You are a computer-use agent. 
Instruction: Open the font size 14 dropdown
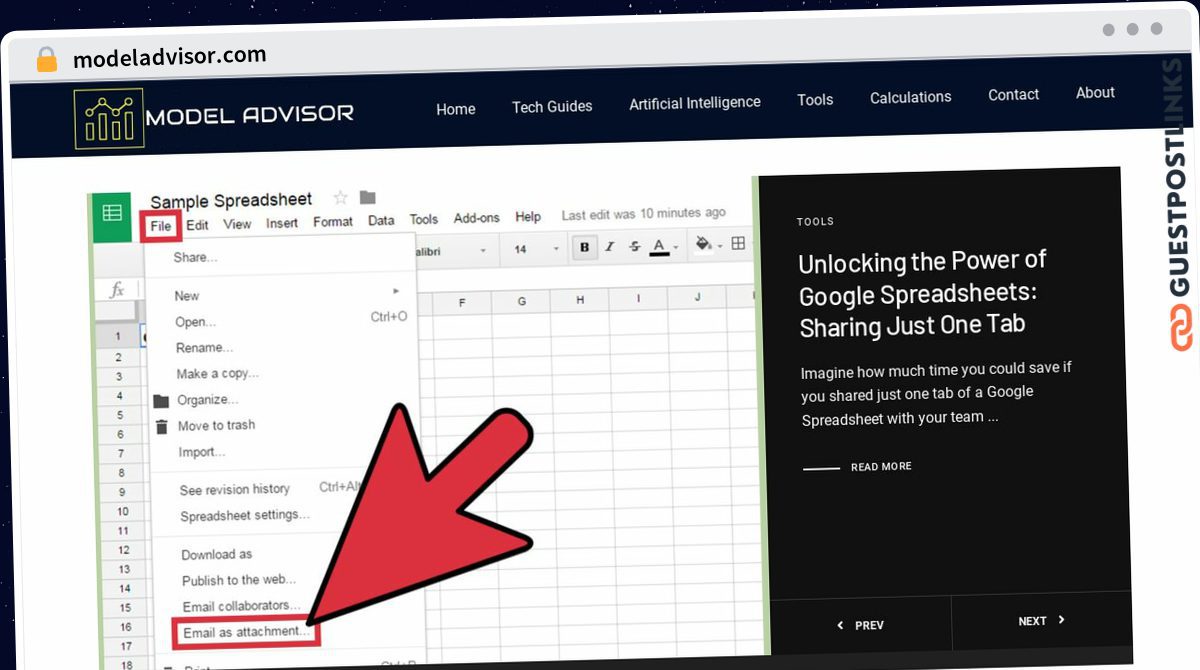(556, 249)
